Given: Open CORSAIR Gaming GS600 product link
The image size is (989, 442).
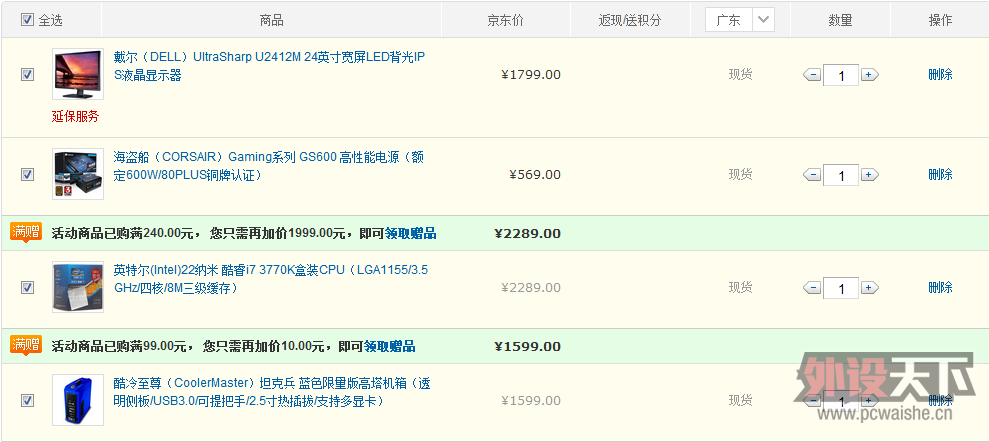Looking at the screenshot, I should 269,166.
